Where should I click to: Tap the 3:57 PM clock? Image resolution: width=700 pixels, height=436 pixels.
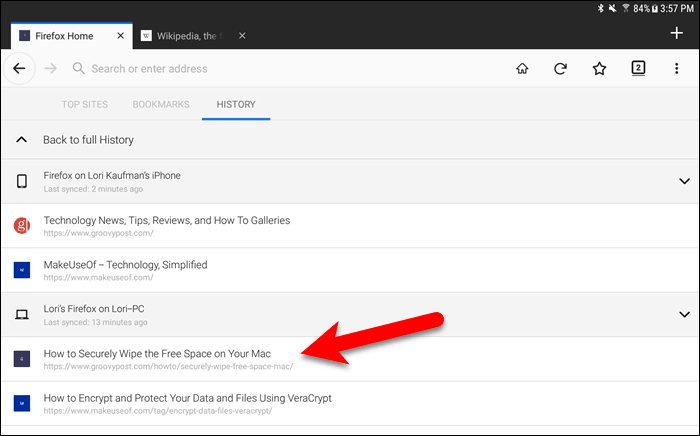point(677,8)
